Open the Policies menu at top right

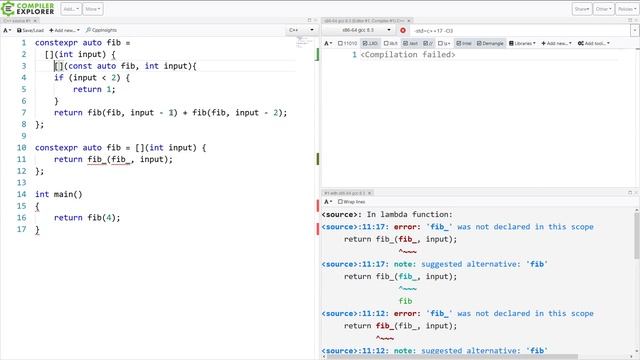626,9
